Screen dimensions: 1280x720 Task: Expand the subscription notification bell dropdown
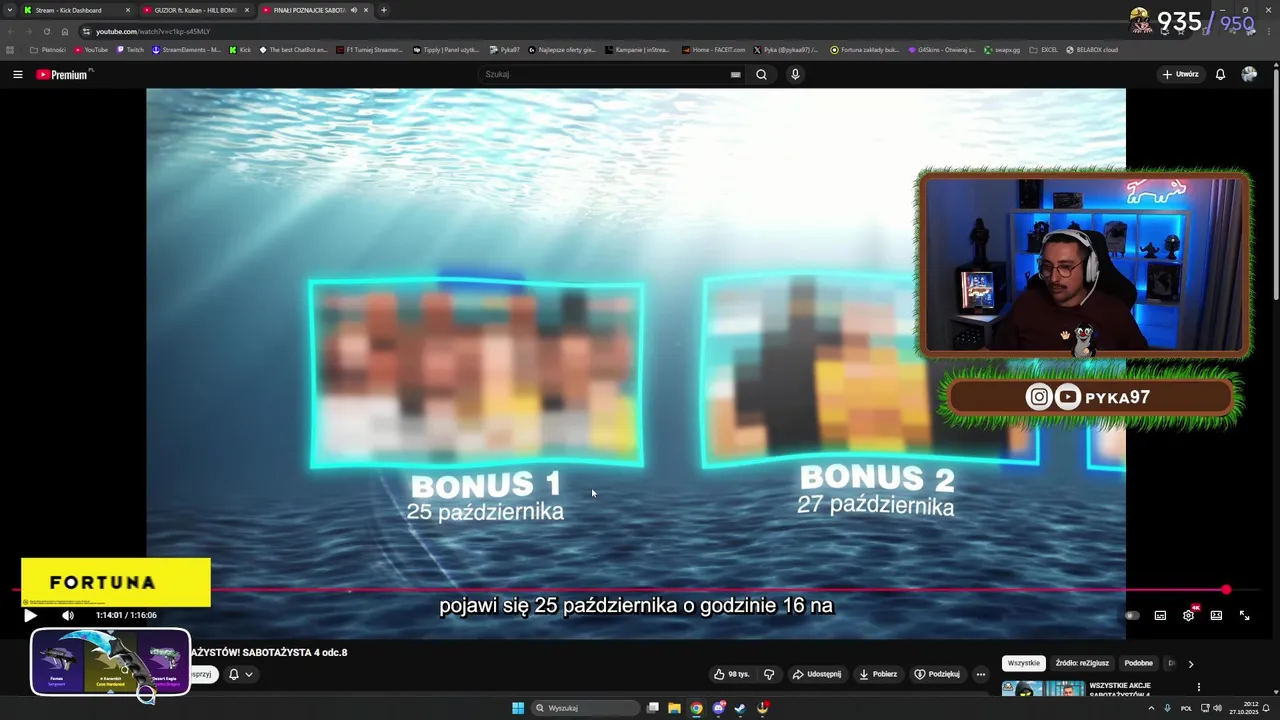click(240, 674)
